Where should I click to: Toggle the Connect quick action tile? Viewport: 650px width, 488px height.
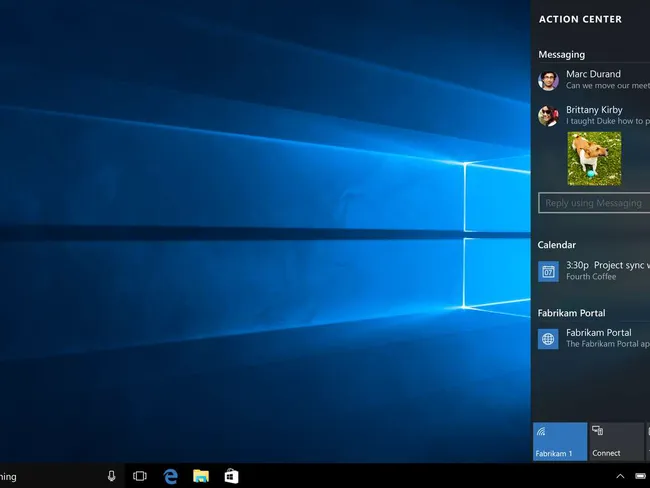tap(617, 441)
